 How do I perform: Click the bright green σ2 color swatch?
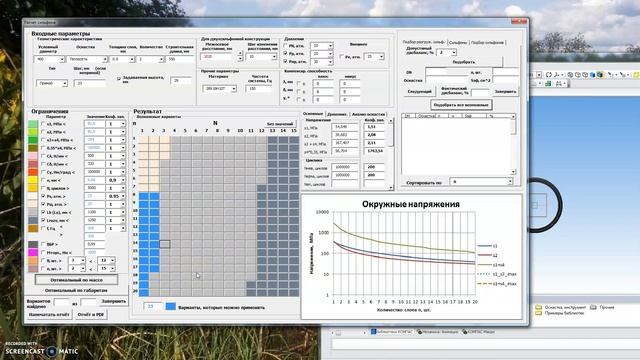coord(33,132)
